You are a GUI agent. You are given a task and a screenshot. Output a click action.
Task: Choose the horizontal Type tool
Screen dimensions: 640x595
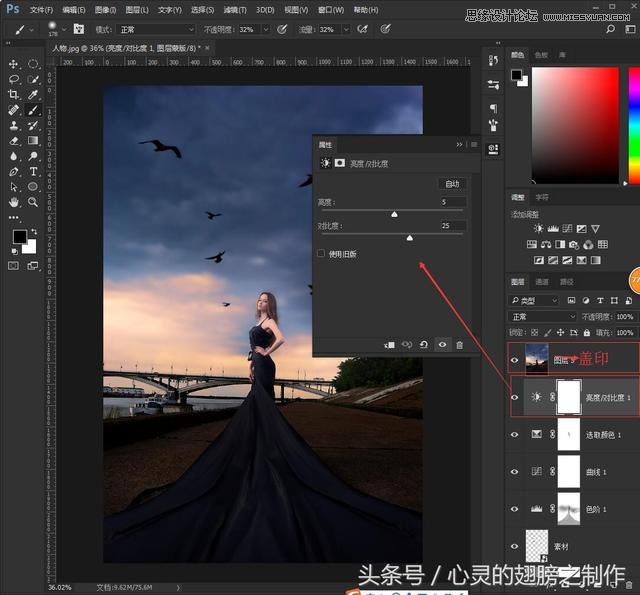33,171
